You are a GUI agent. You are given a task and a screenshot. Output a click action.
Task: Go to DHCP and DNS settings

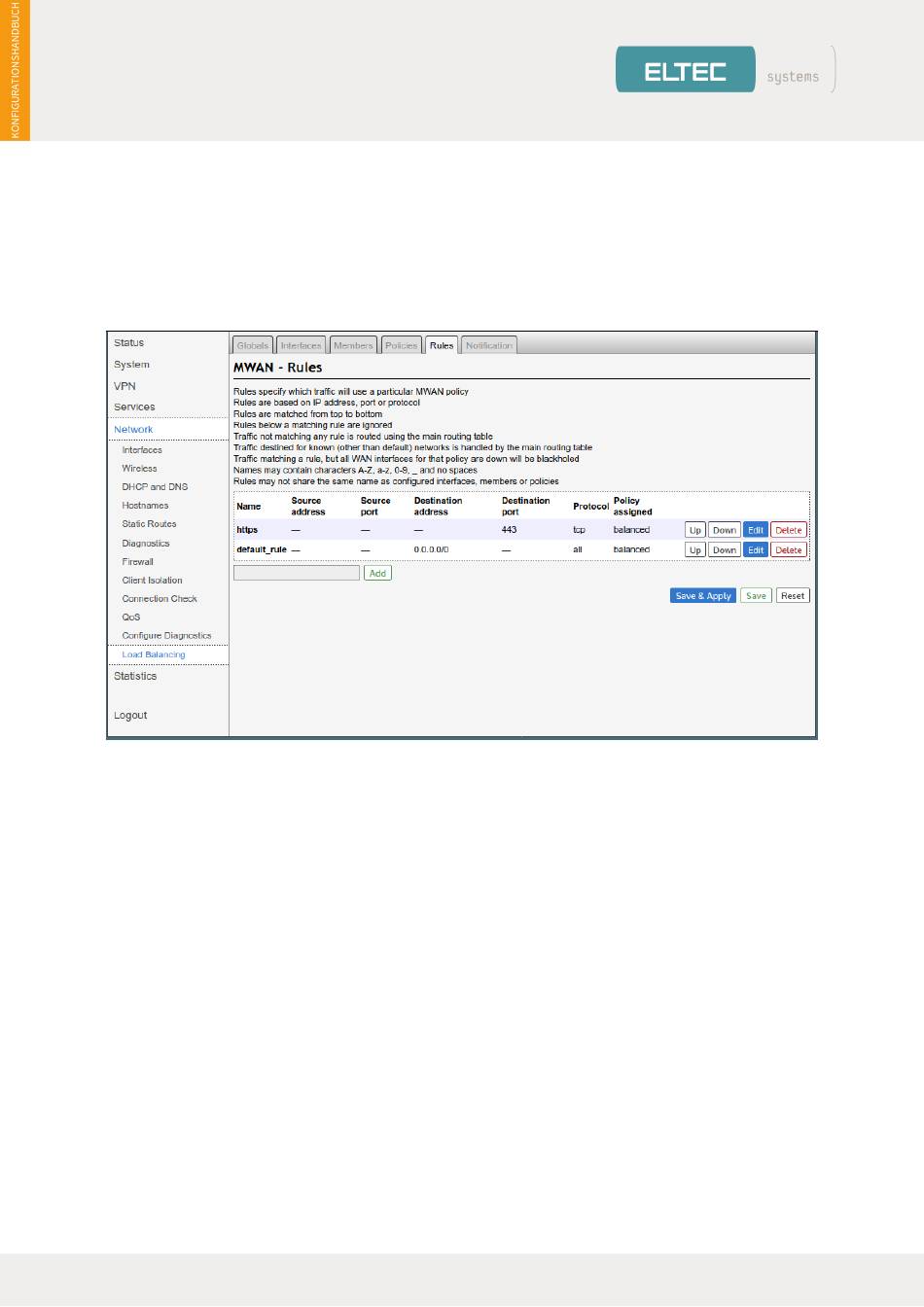coord(155,486)
